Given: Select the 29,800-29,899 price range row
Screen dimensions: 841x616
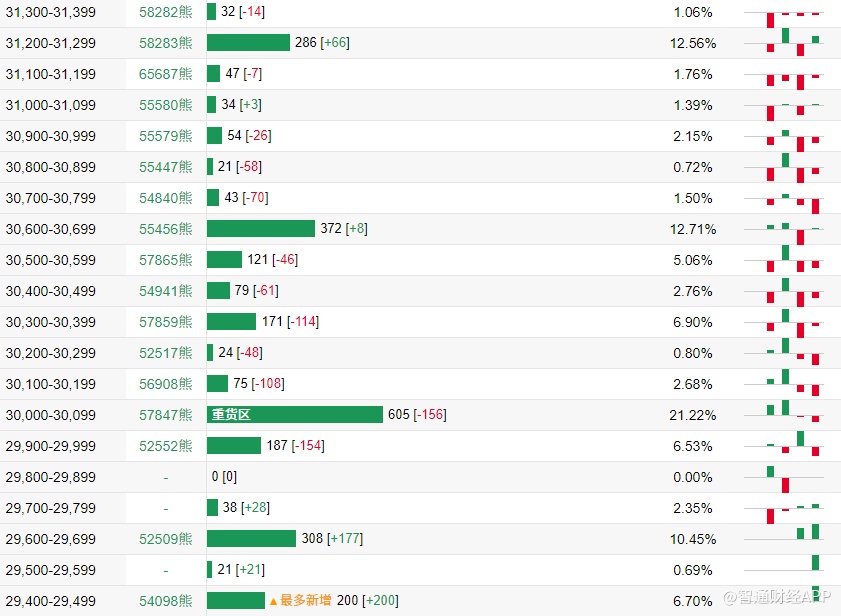Looking at the screenshot, I should [x=51, y=477].
